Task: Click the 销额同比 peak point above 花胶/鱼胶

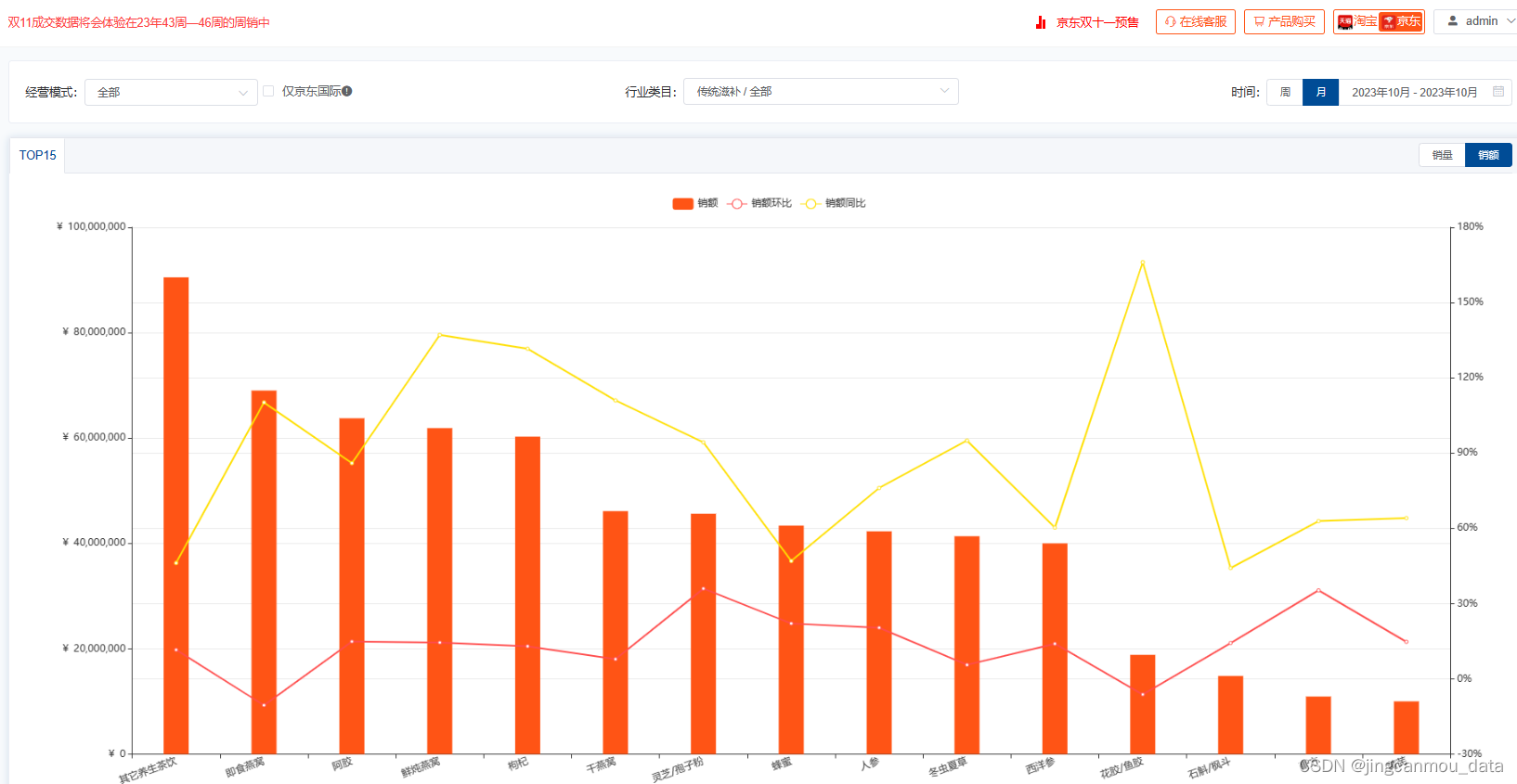Action: [x=1143, y=263]
